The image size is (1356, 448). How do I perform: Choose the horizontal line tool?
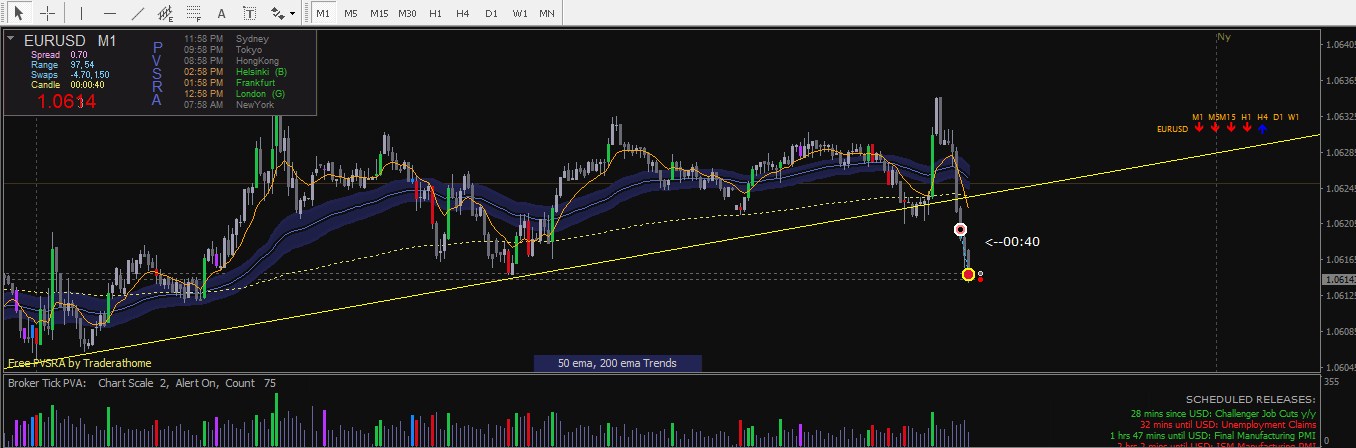click(x=110, y=14)
